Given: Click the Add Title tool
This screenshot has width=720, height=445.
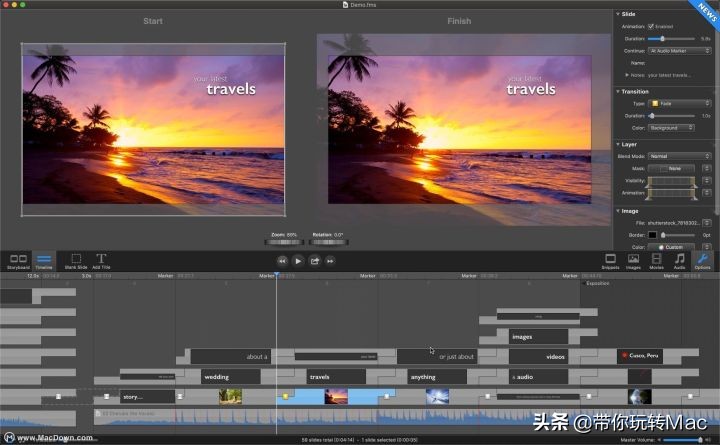Looking at the screenshot, I should (102, 260).
